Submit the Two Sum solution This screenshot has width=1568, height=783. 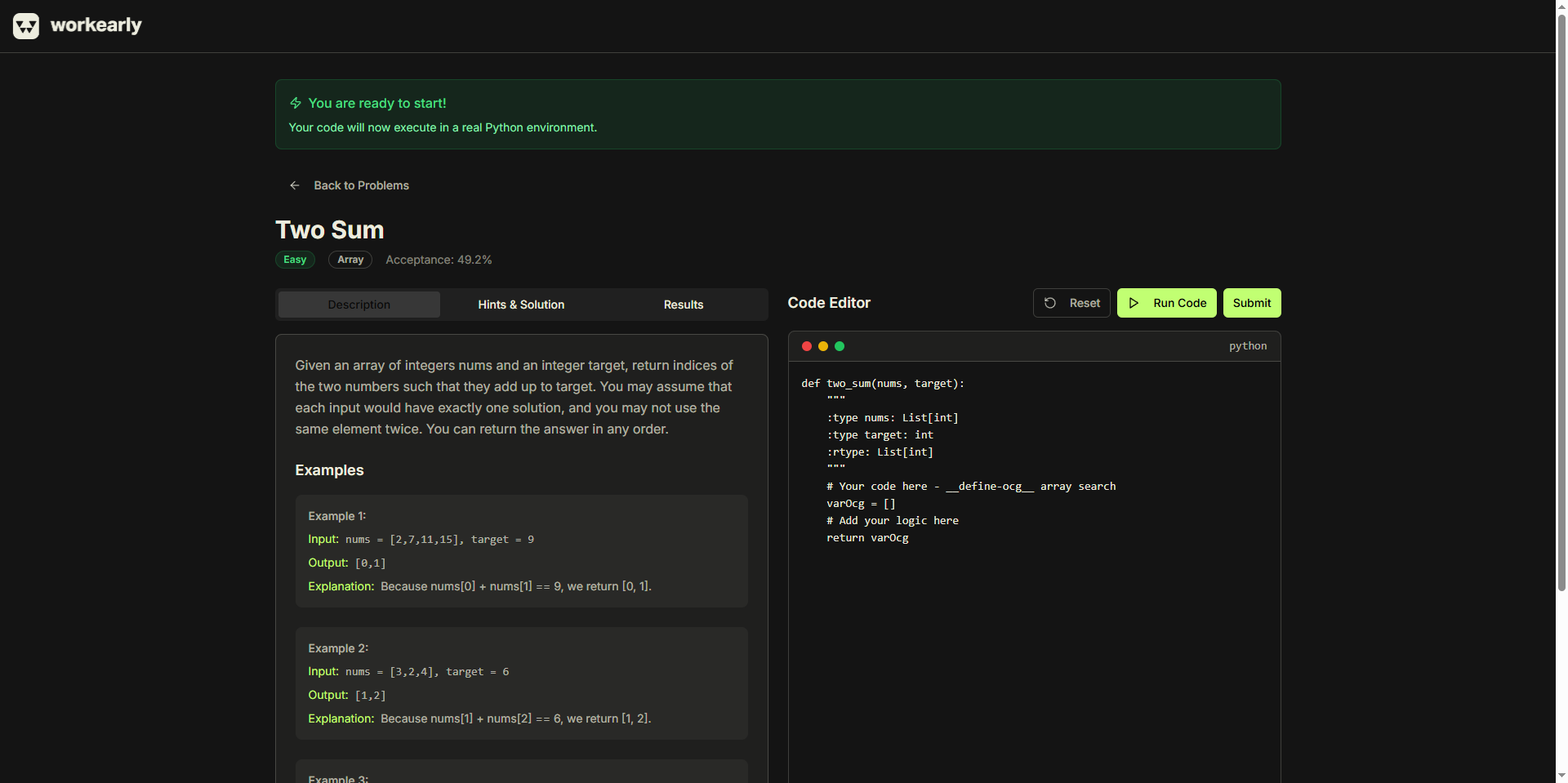click(1251, 303)
